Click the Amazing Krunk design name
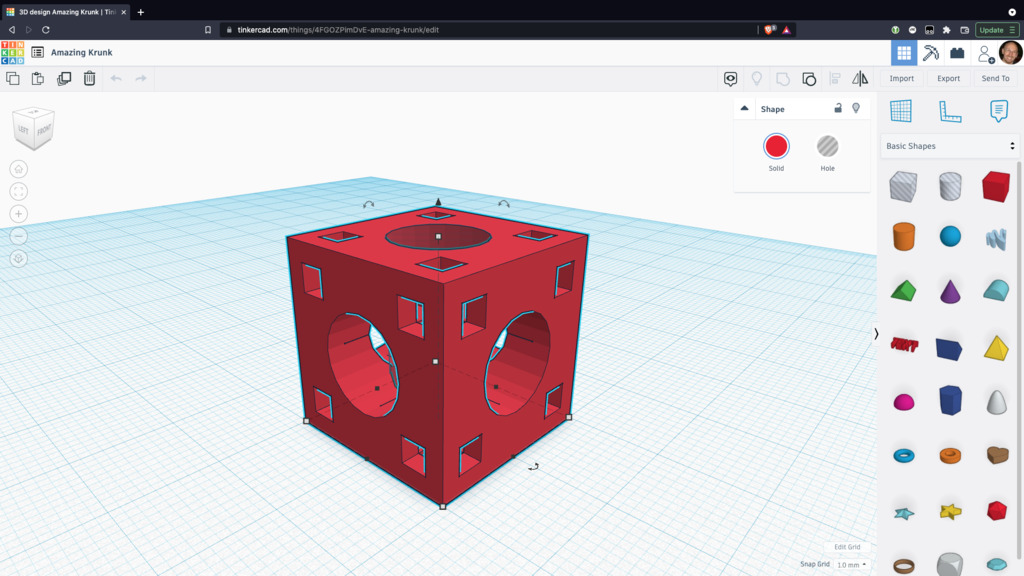The image size is (1024, 576). [x=82, y=52]
